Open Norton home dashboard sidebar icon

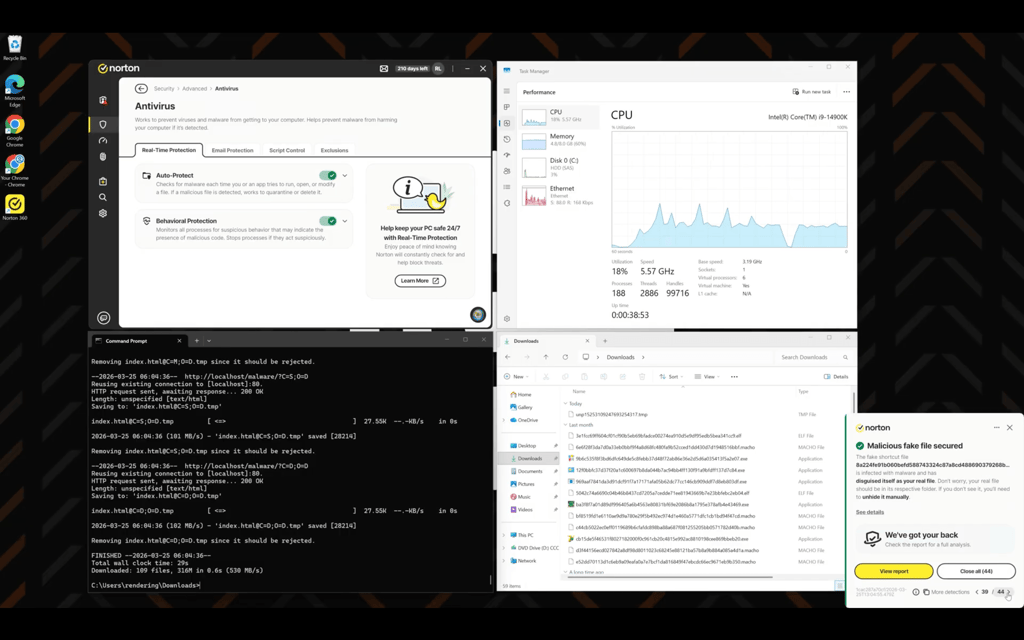(x=103, y=100)
